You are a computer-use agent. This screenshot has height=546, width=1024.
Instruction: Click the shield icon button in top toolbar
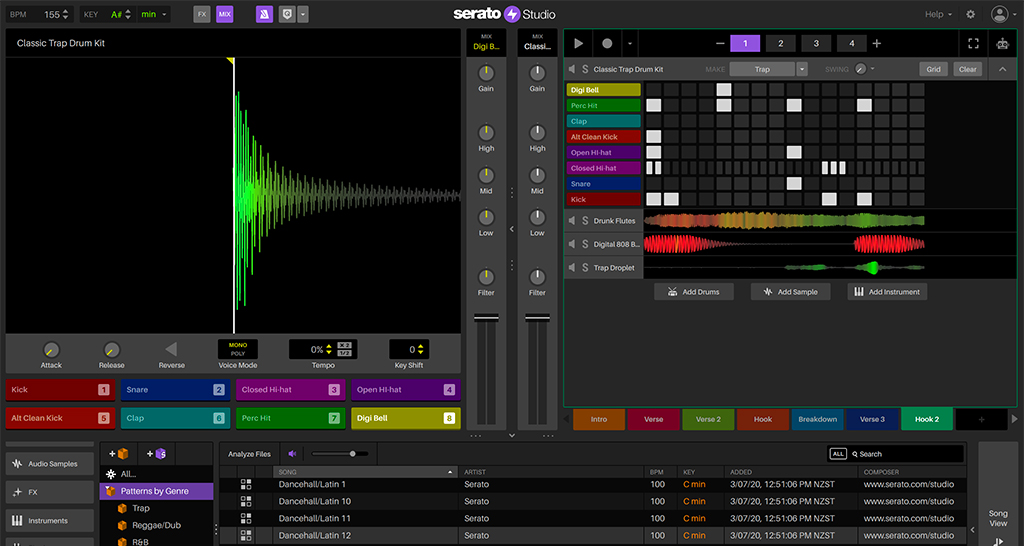click(x=287, y=14)
